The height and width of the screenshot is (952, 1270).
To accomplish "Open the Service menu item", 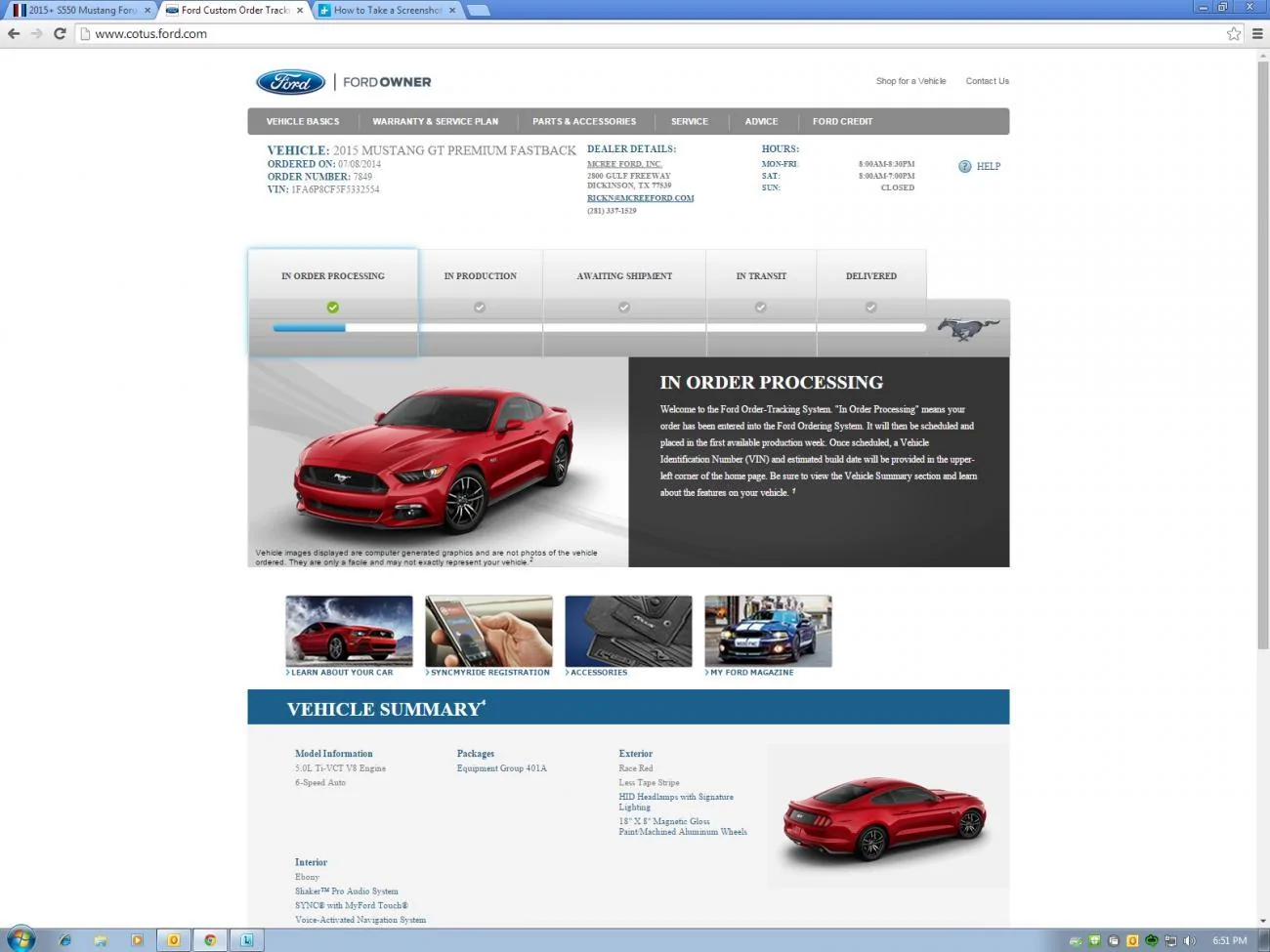I will (690, 121).
